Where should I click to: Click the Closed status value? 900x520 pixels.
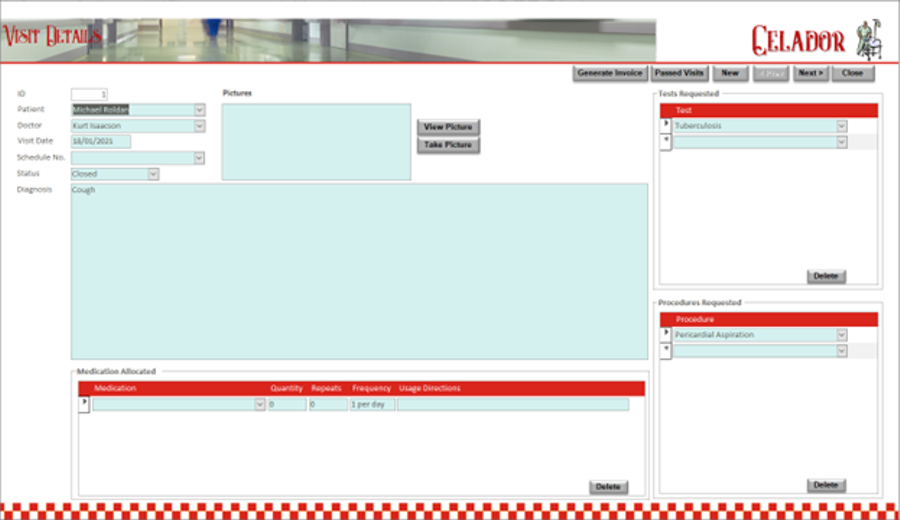pyautogui.click(x=84, y=174)
